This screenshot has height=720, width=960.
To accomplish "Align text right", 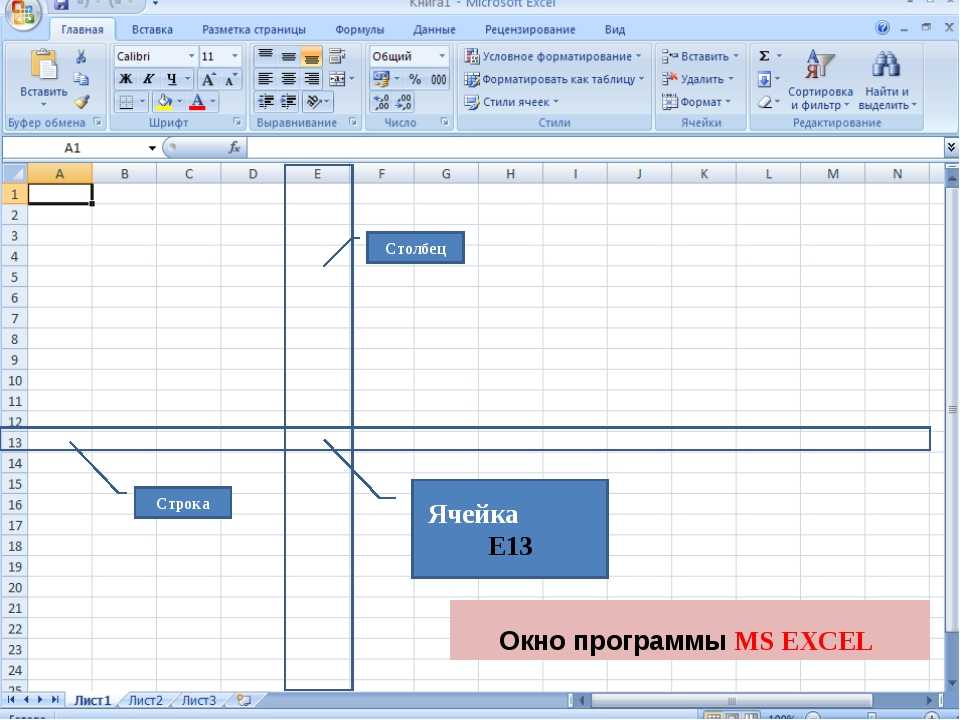I will pyautogui.click(x=312, y=79).
